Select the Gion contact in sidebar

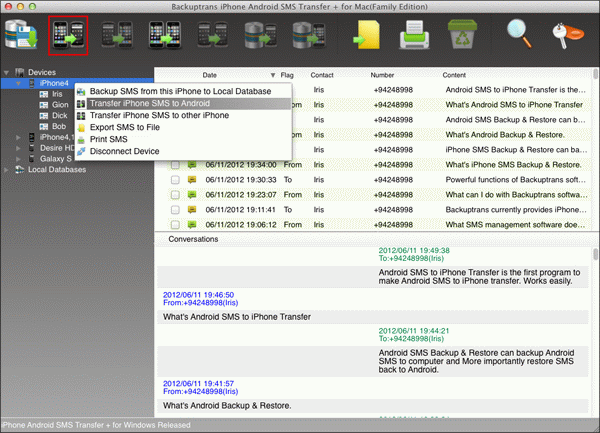pyautogui.click(x=60, y=105)
